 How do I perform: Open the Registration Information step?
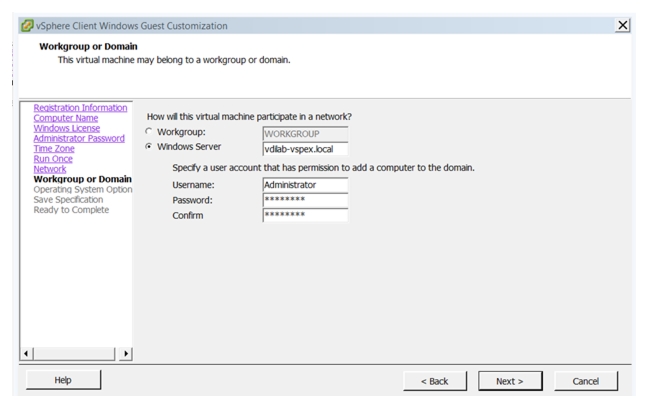click(x=80, y=108)
